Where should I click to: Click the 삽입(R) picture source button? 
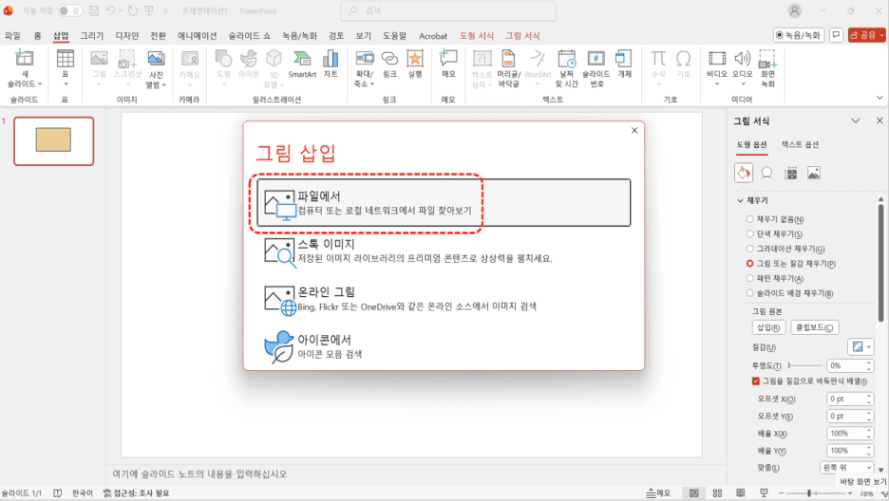tap(767, 327)
